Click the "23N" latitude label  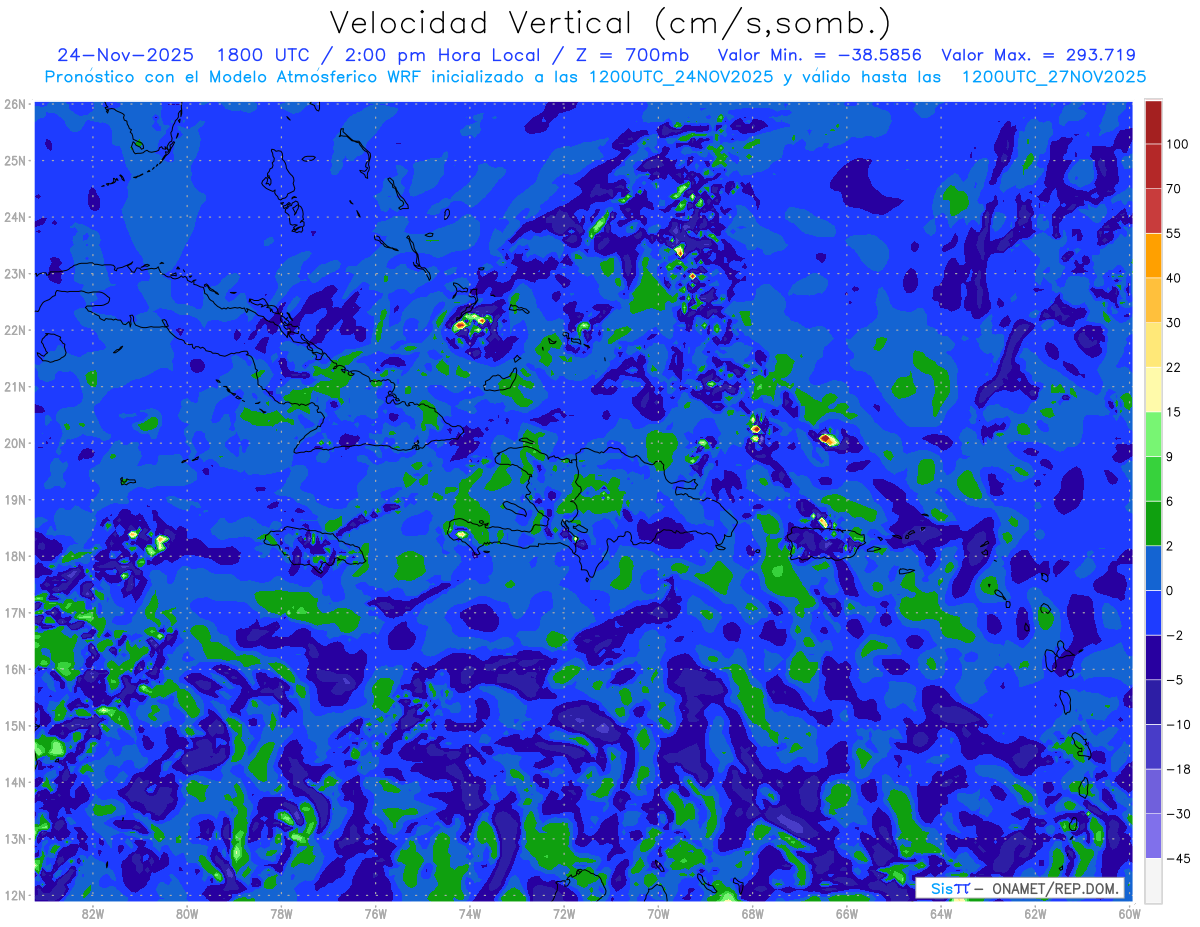pyautogui.click(x=14, y=273)
